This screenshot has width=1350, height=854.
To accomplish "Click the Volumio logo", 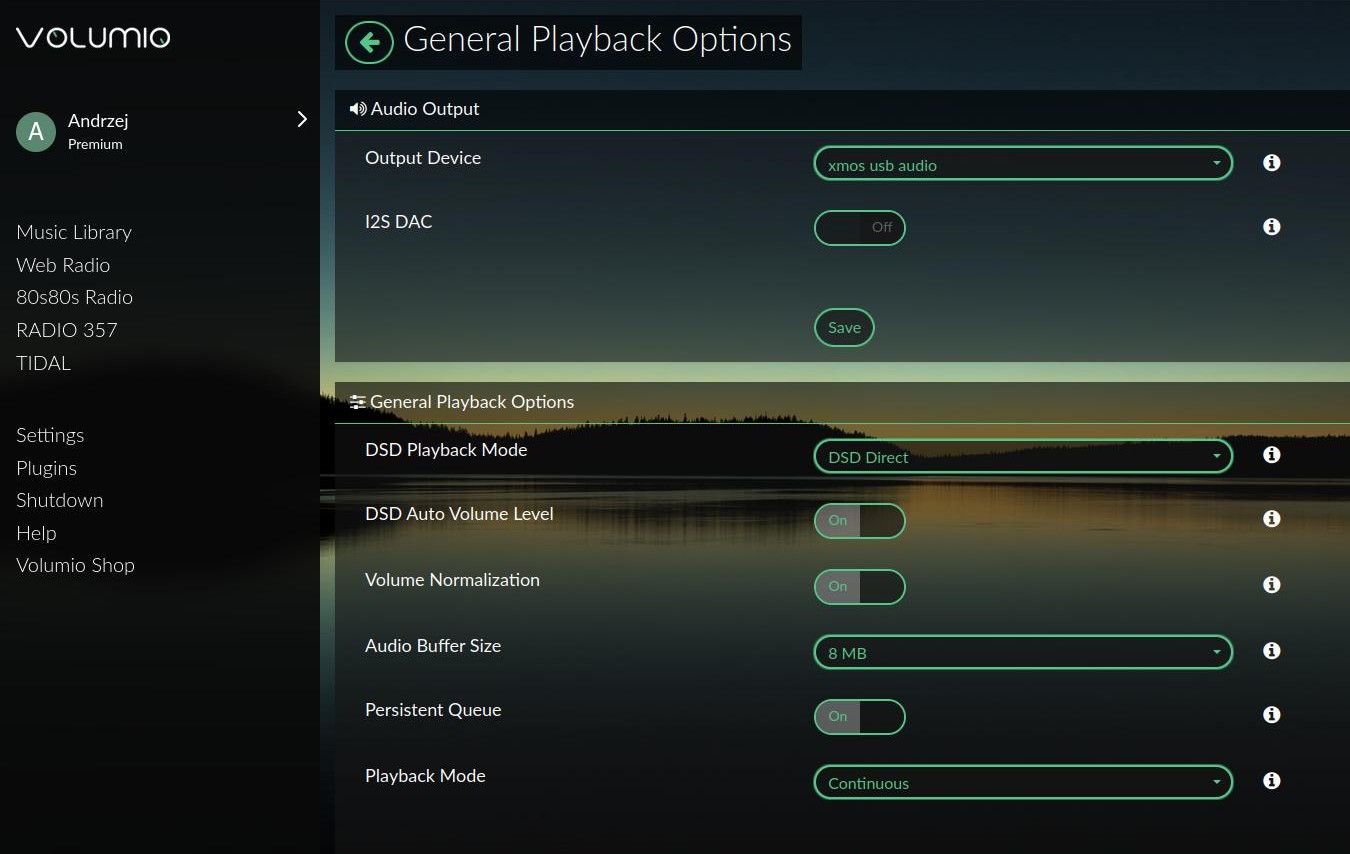I will pos(93,38).
